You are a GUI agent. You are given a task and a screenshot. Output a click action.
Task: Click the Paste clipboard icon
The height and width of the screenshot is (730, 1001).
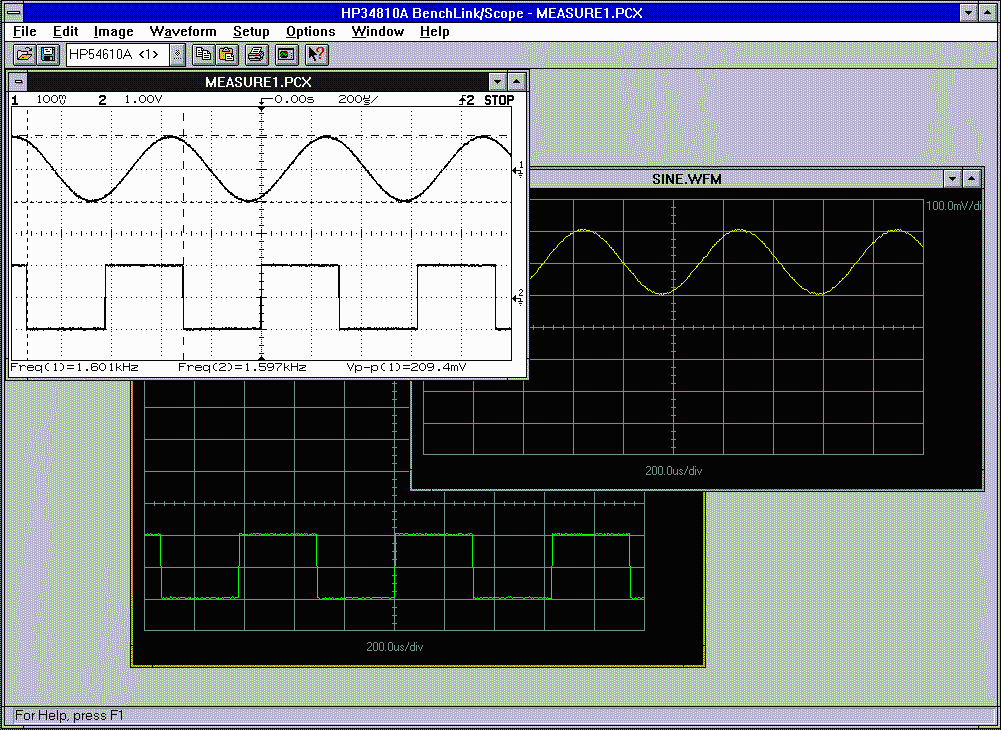[227, 54]
